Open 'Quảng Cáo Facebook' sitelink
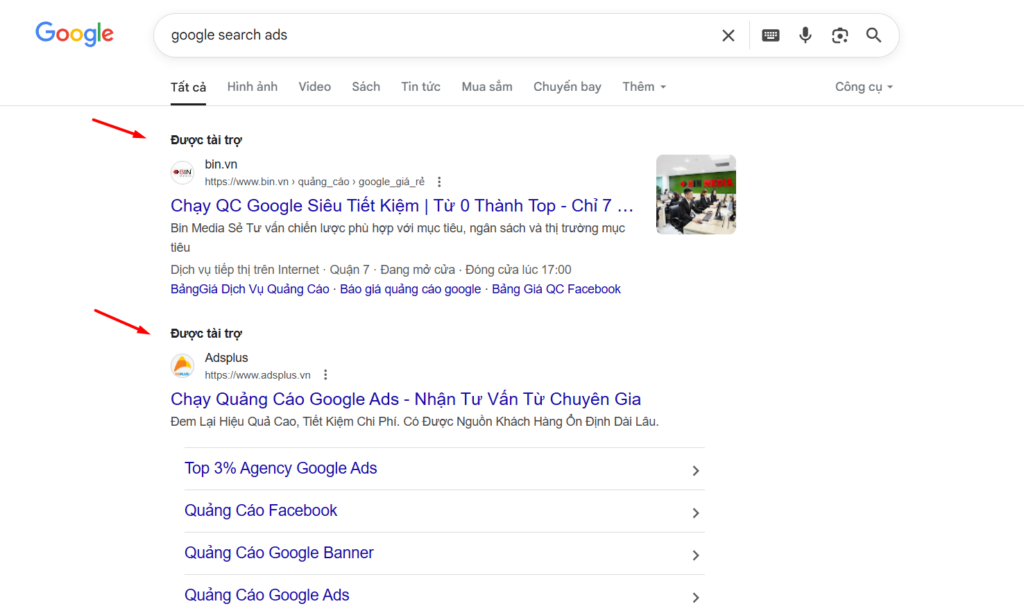Image resolution: width=1024 pixels, height=613 pixels. pos(261,511)
